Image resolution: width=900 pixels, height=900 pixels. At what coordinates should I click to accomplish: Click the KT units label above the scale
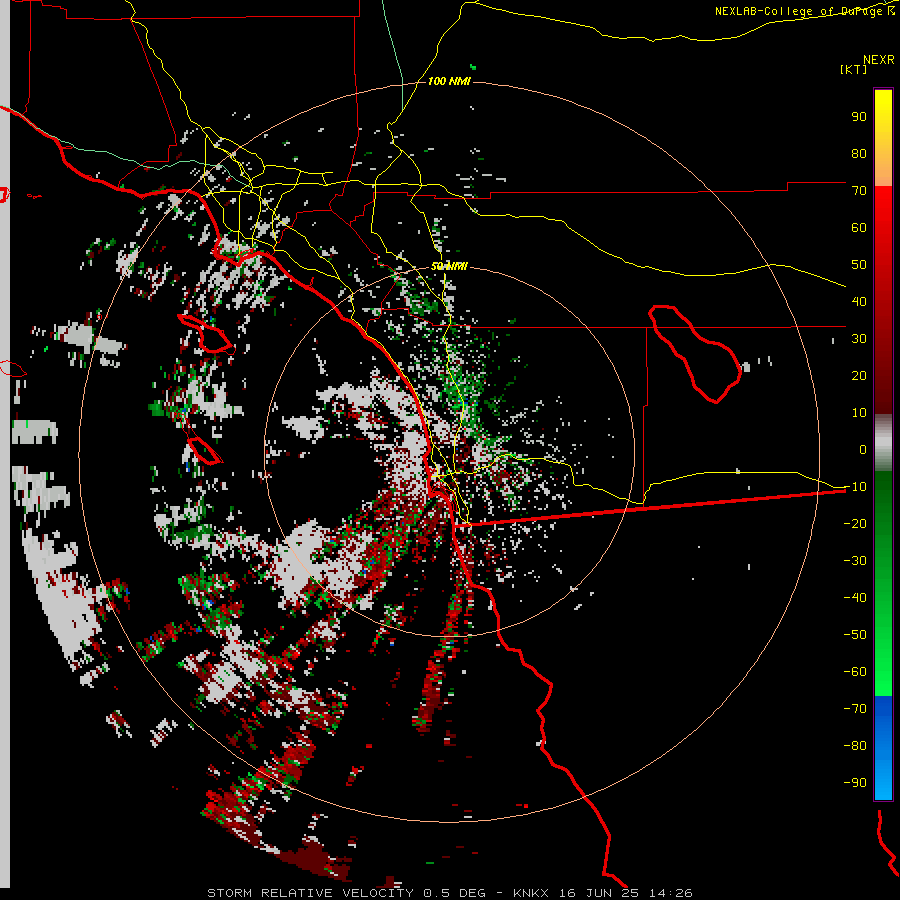coord(854,69)
